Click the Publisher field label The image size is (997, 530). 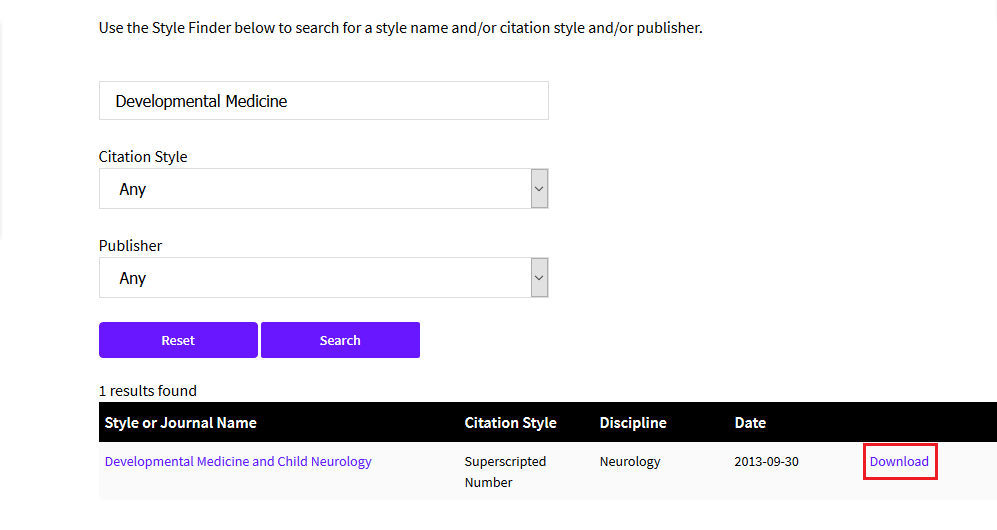click(x=130, y=246)
